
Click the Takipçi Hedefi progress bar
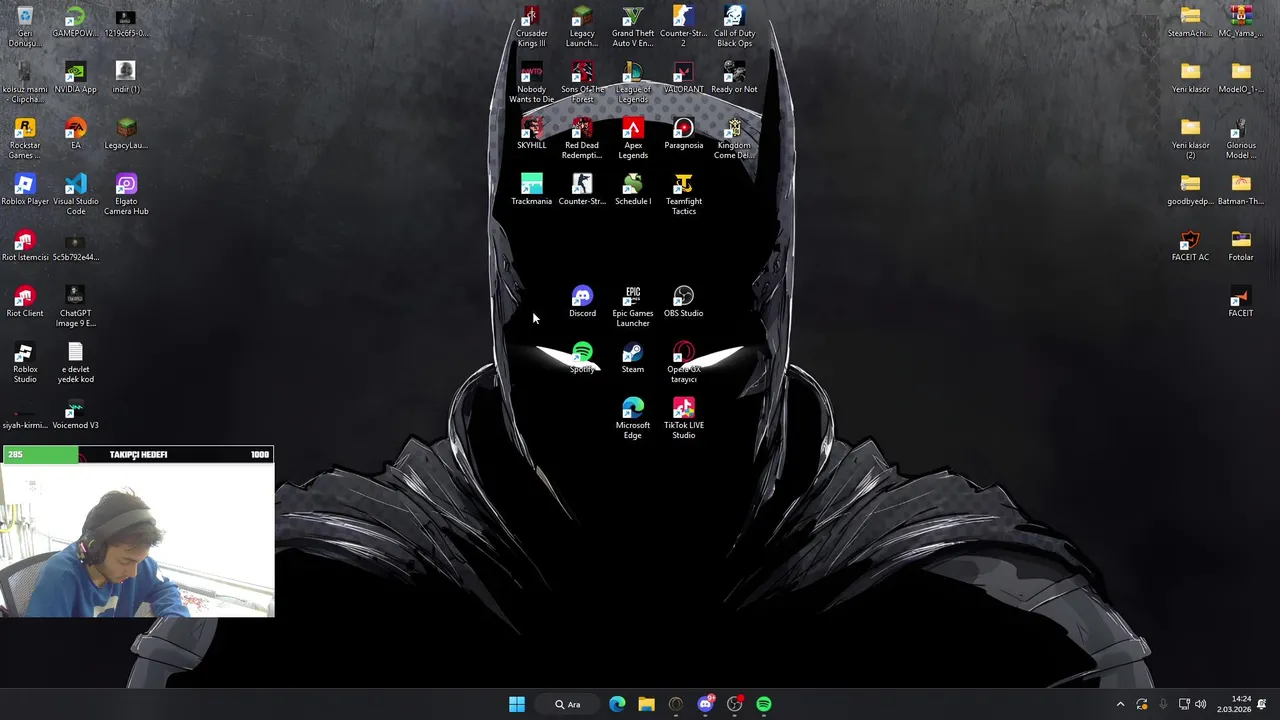(x=138, y=455)
